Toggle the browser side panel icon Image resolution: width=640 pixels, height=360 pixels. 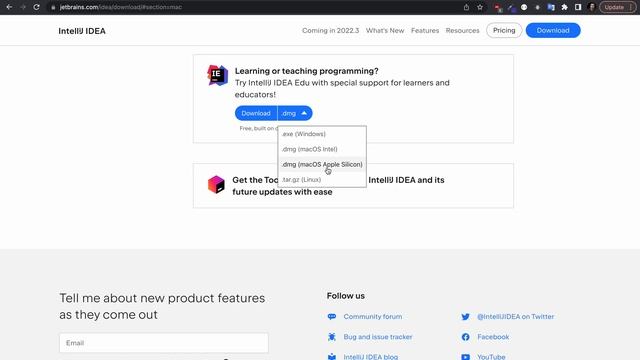578,7
